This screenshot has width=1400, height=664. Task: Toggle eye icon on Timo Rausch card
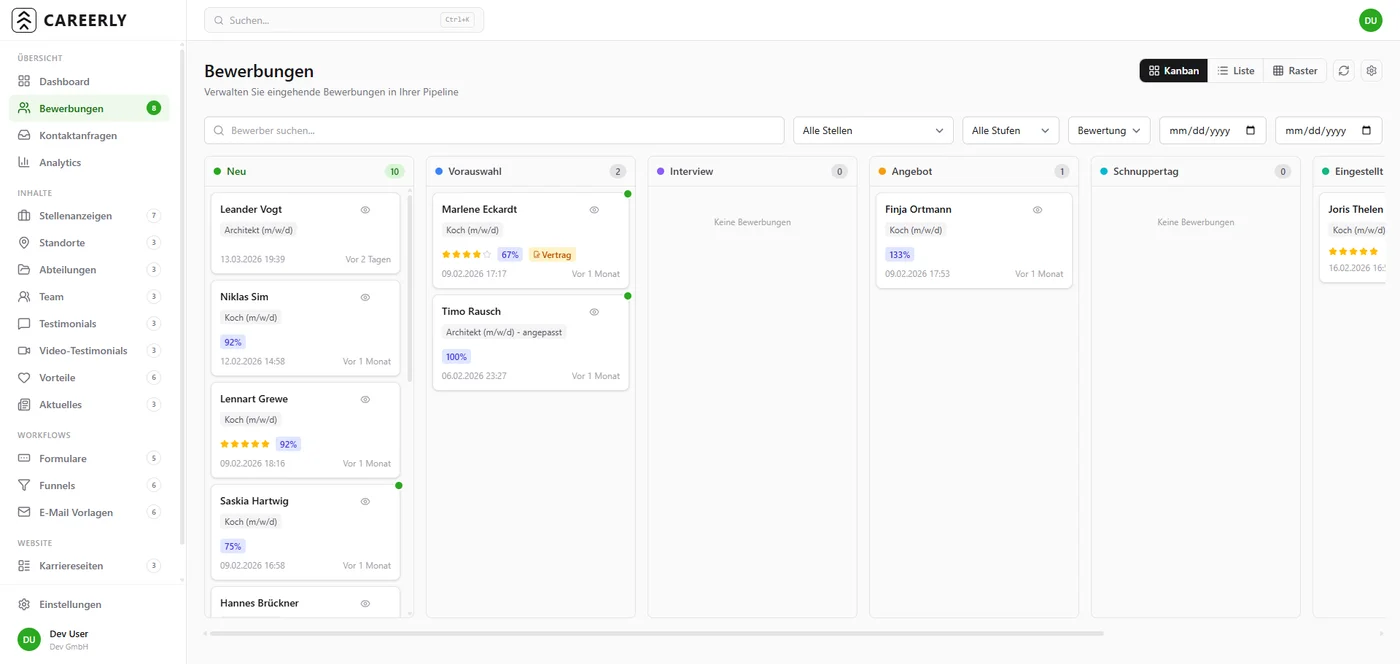point(594,312)
